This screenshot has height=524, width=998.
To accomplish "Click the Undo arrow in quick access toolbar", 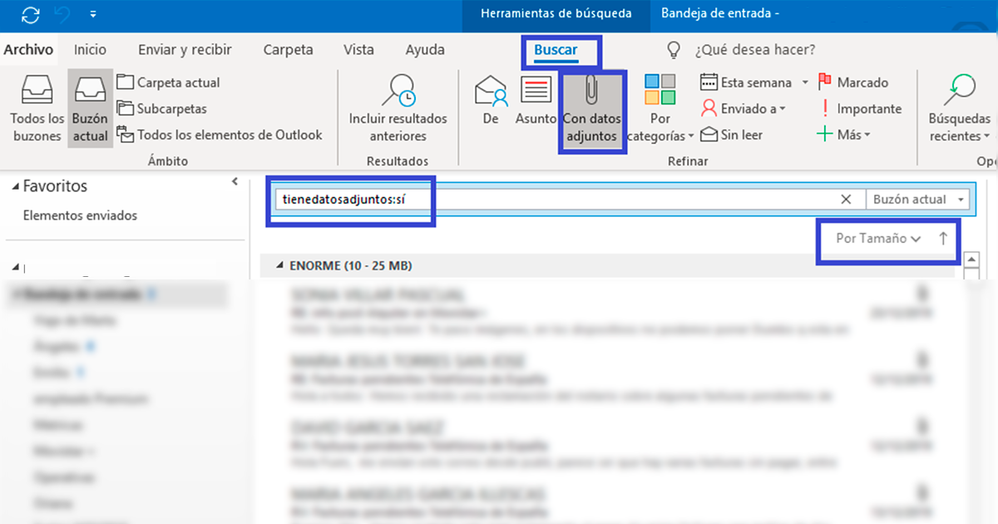I will click(62, 14).
